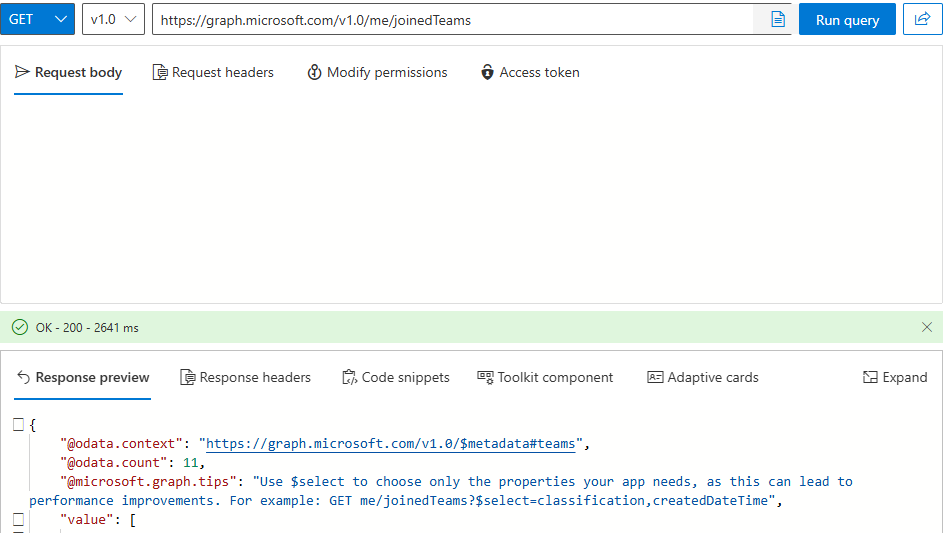Click the Code snippets clipboard icon
949x533 pixels.
[349, 378]
